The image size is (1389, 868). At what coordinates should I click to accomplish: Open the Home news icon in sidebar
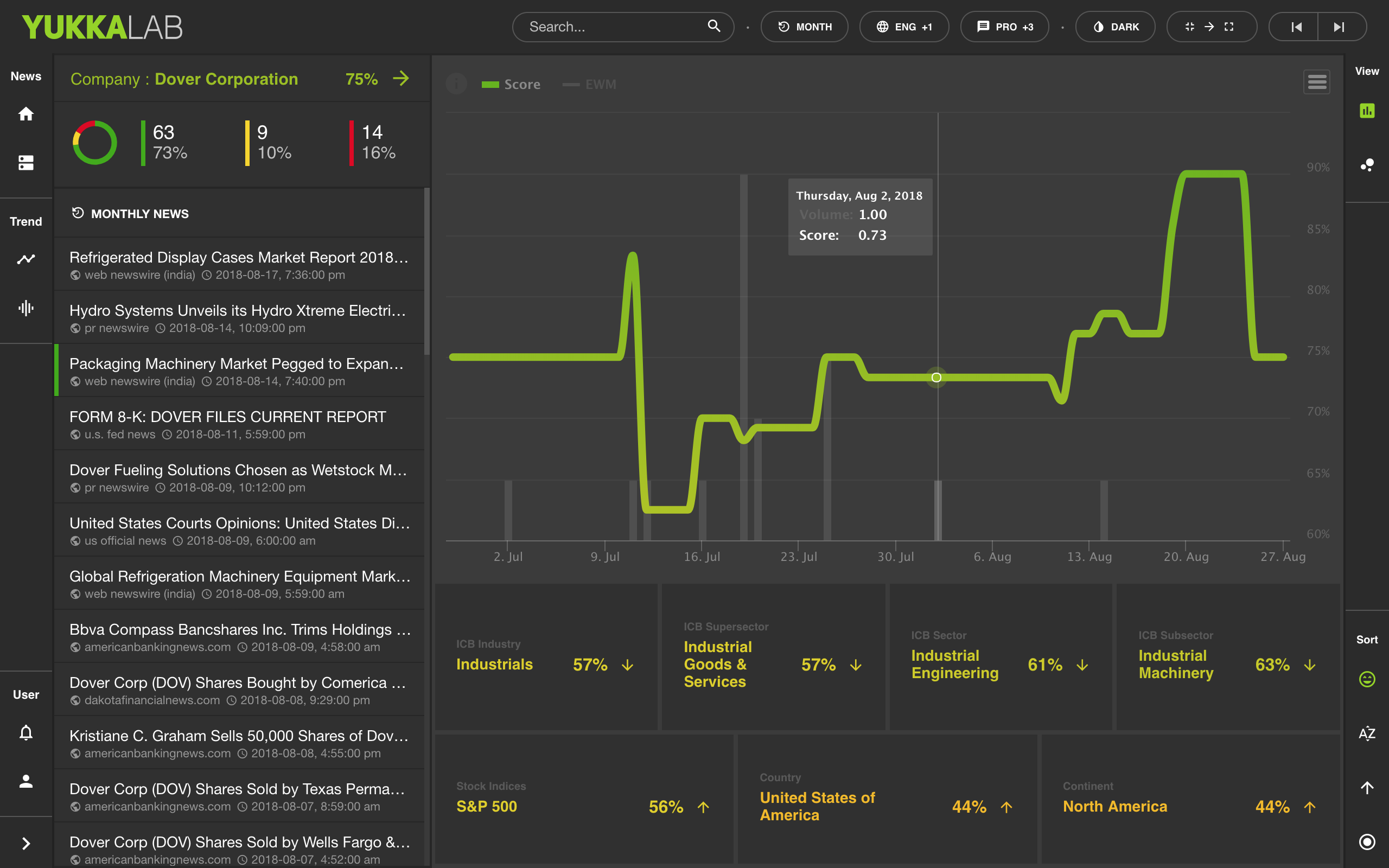26,114
